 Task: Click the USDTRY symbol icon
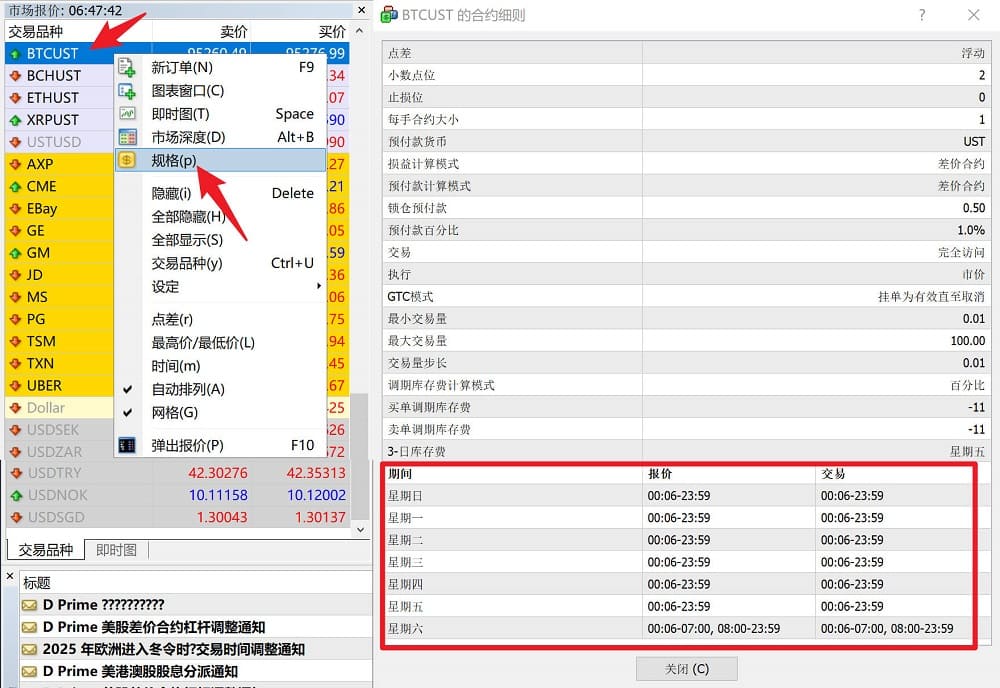coord(14,473)
